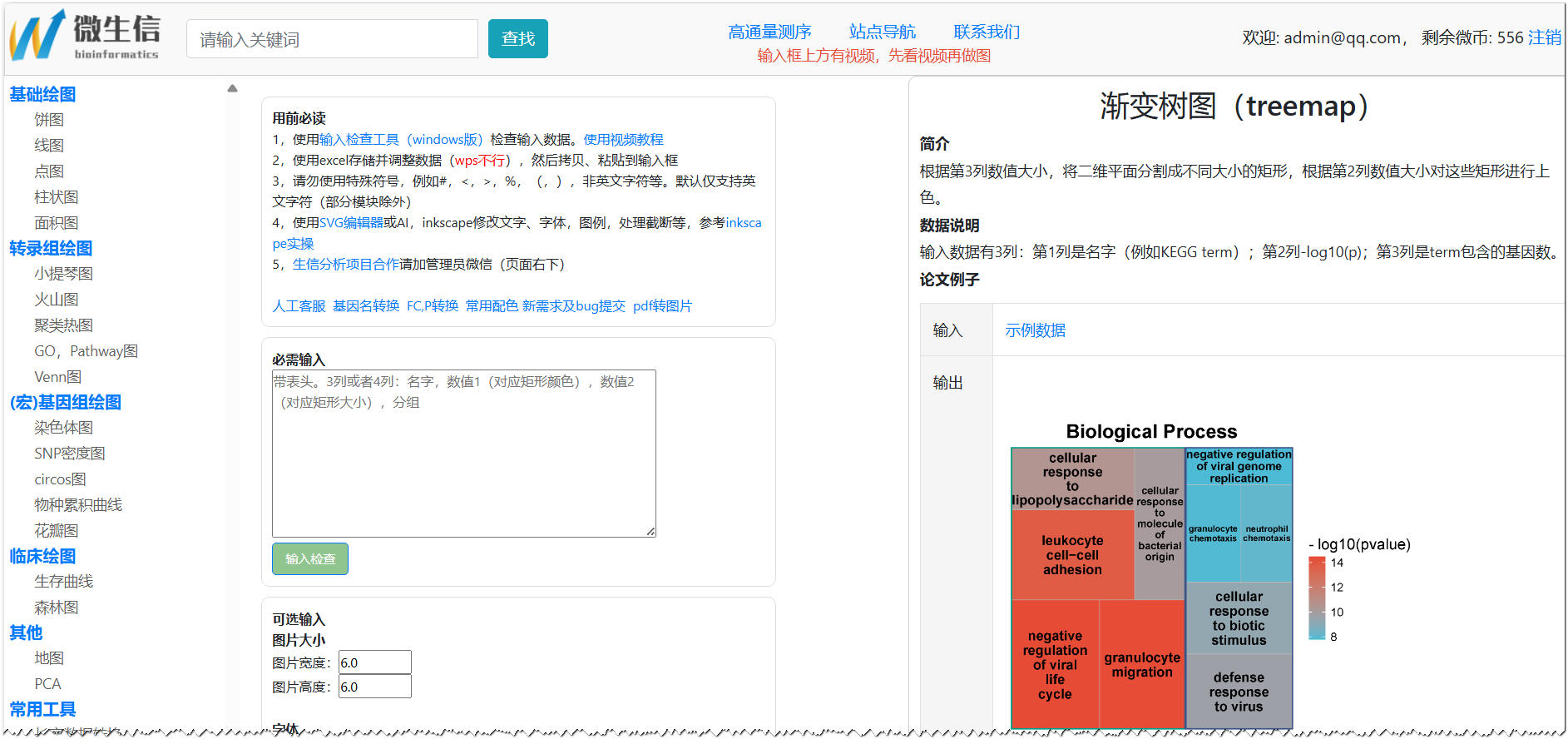Click the 基因名转换 link

coord(366,306)
